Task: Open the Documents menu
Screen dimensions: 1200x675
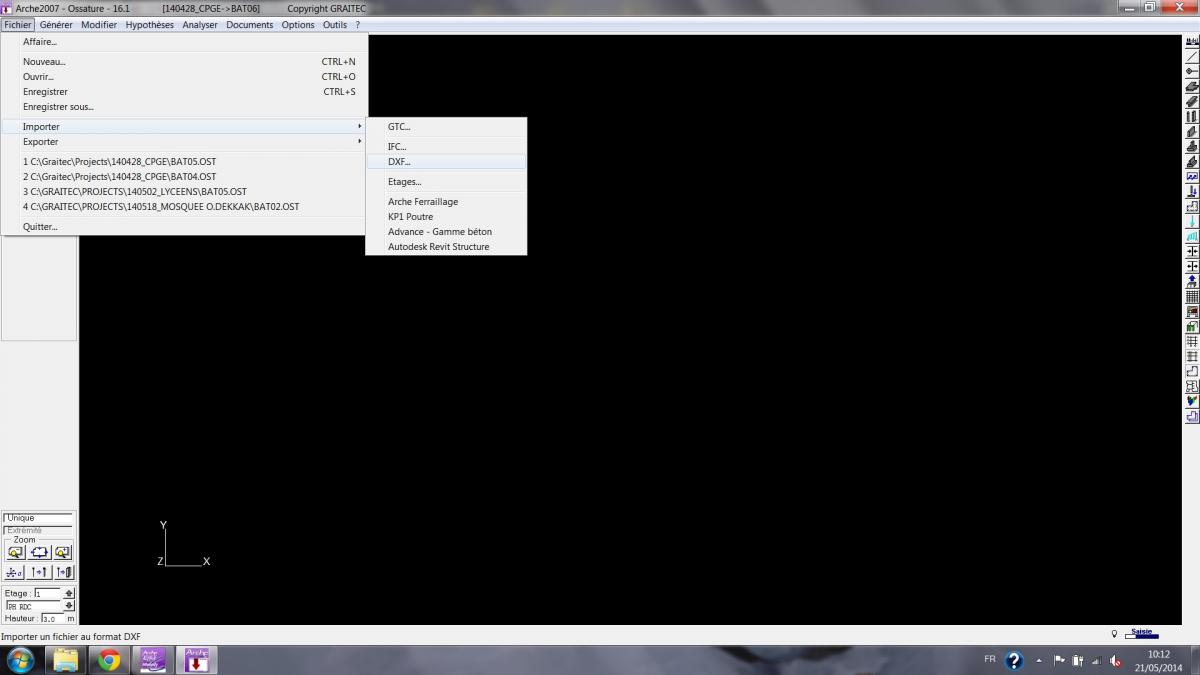Action: (x=249, y=25)
